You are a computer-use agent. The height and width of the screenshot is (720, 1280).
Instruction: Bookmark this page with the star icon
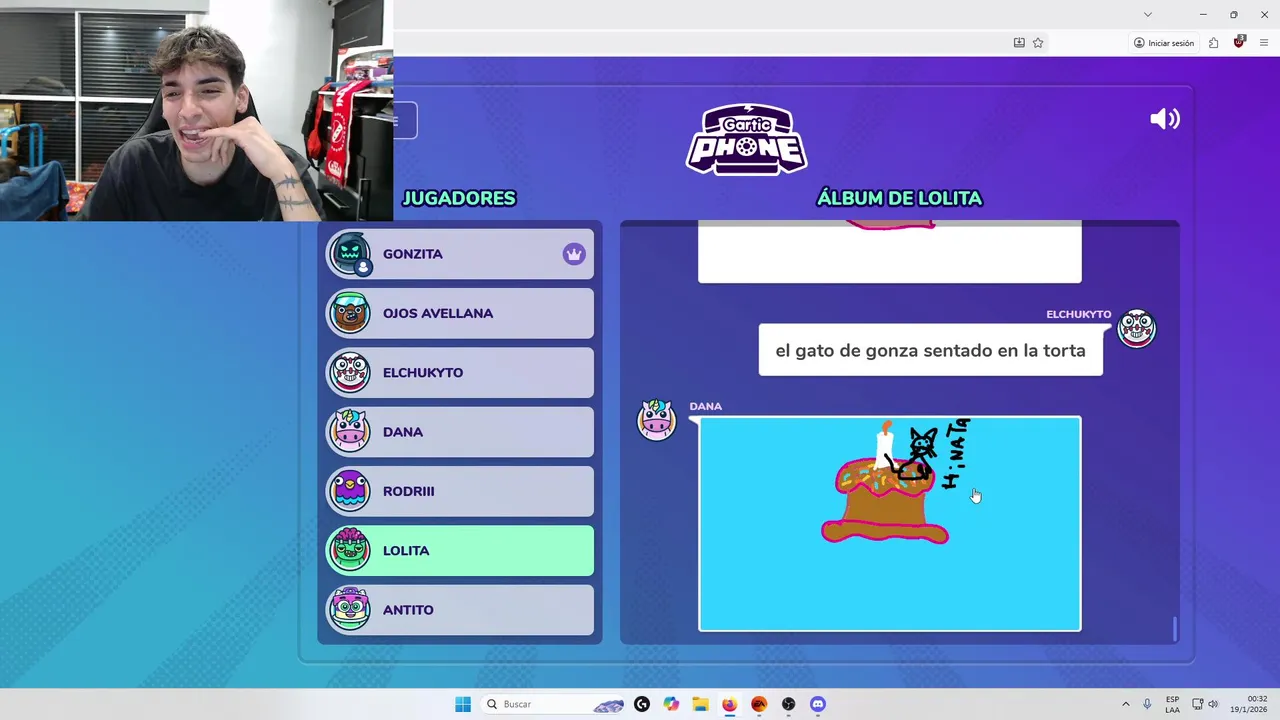coord(1038,43)
